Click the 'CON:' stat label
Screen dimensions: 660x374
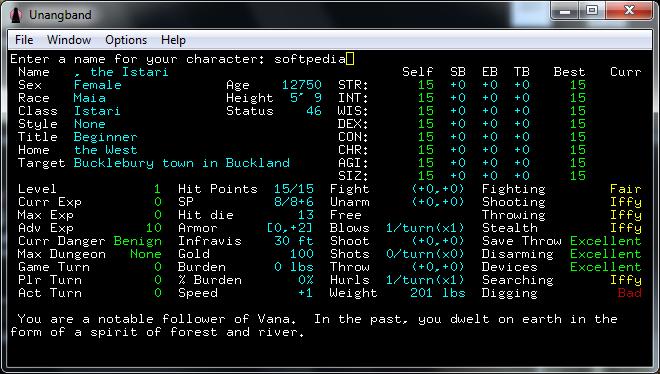(x=353, y=137)
